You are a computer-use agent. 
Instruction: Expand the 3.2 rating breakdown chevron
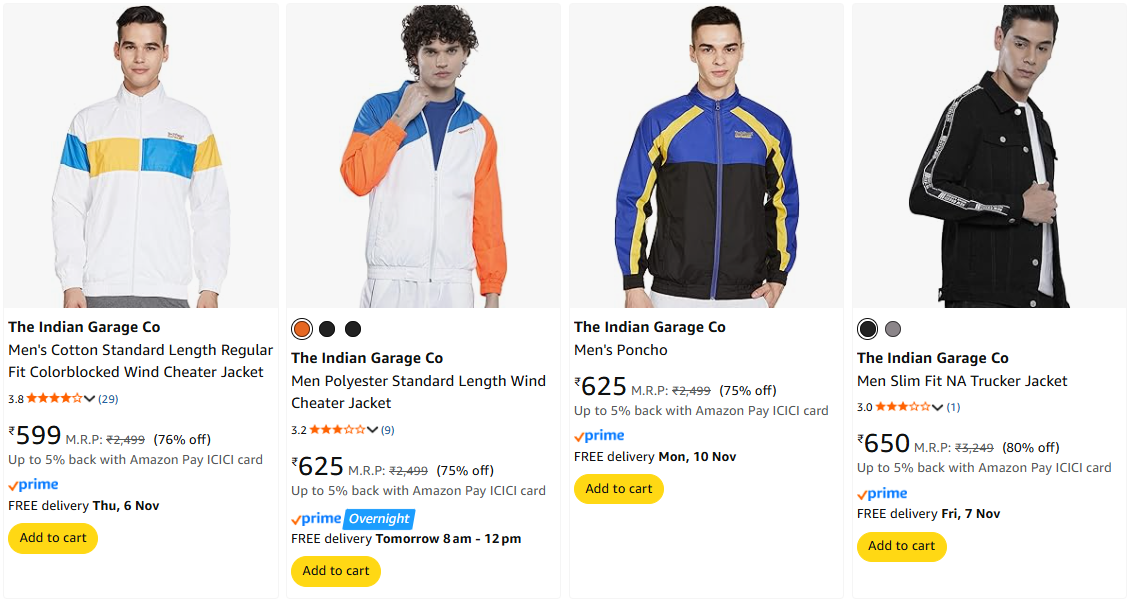tap(373, 430)
